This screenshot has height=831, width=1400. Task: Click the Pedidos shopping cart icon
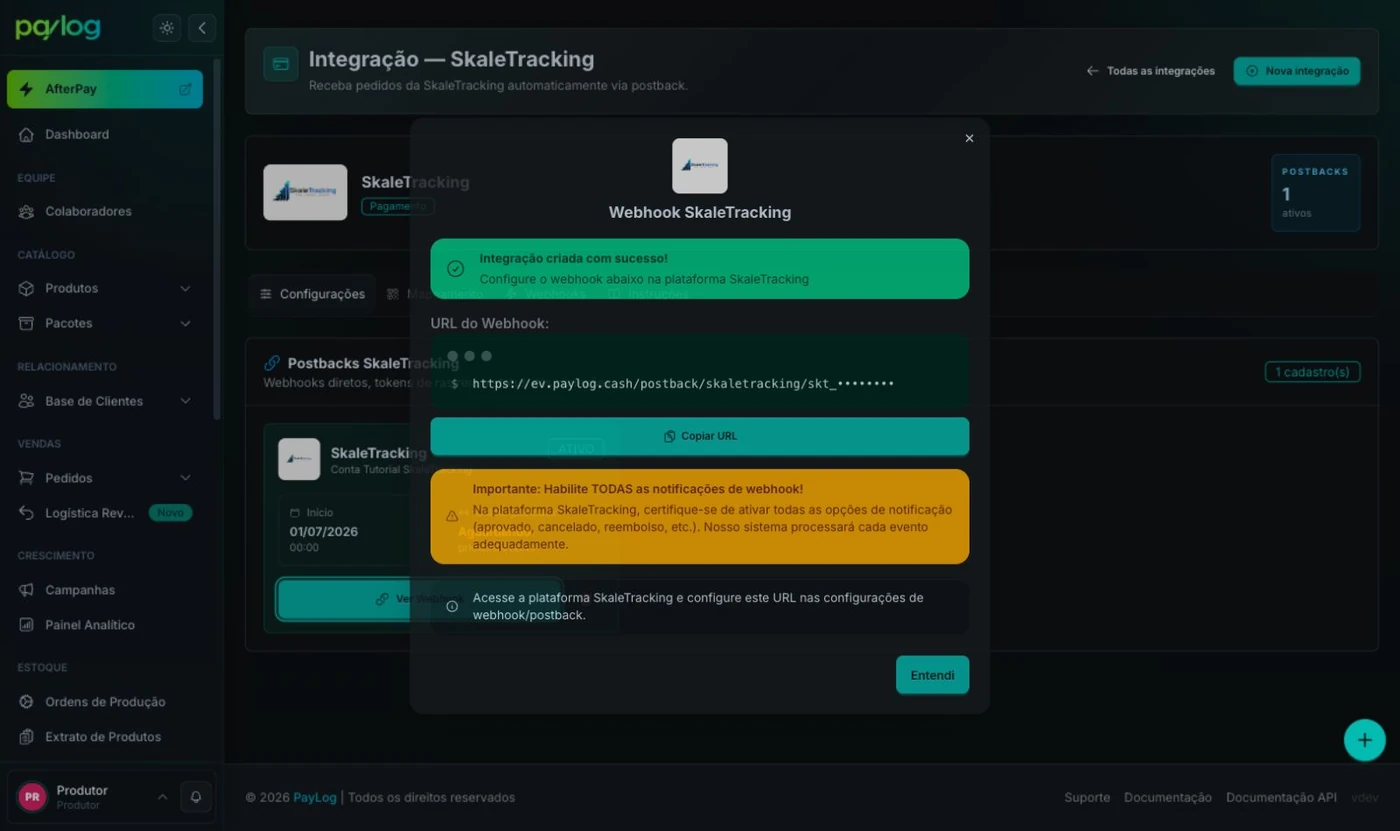(x=27, y=478)
